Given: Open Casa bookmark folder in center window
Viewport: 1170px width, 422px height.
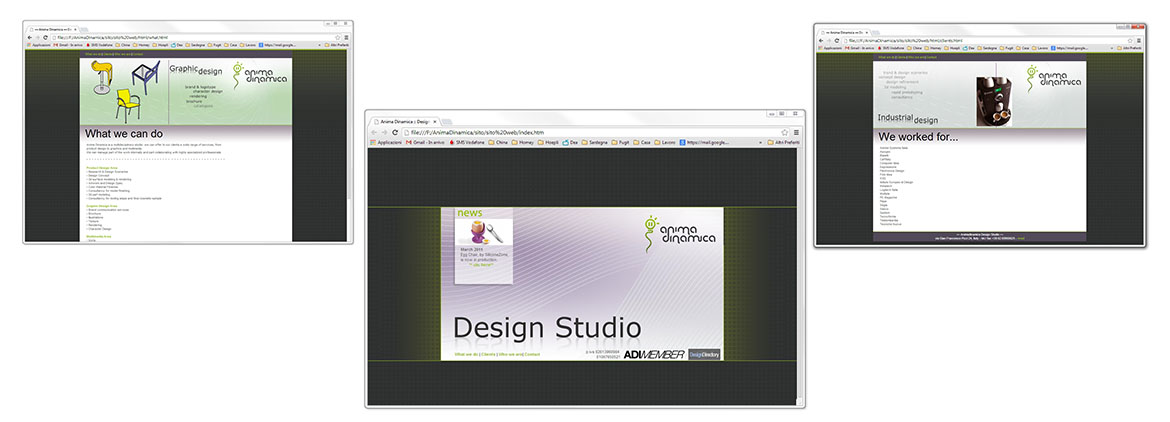Looking at the screenshot, I should [x=642, y=142].
